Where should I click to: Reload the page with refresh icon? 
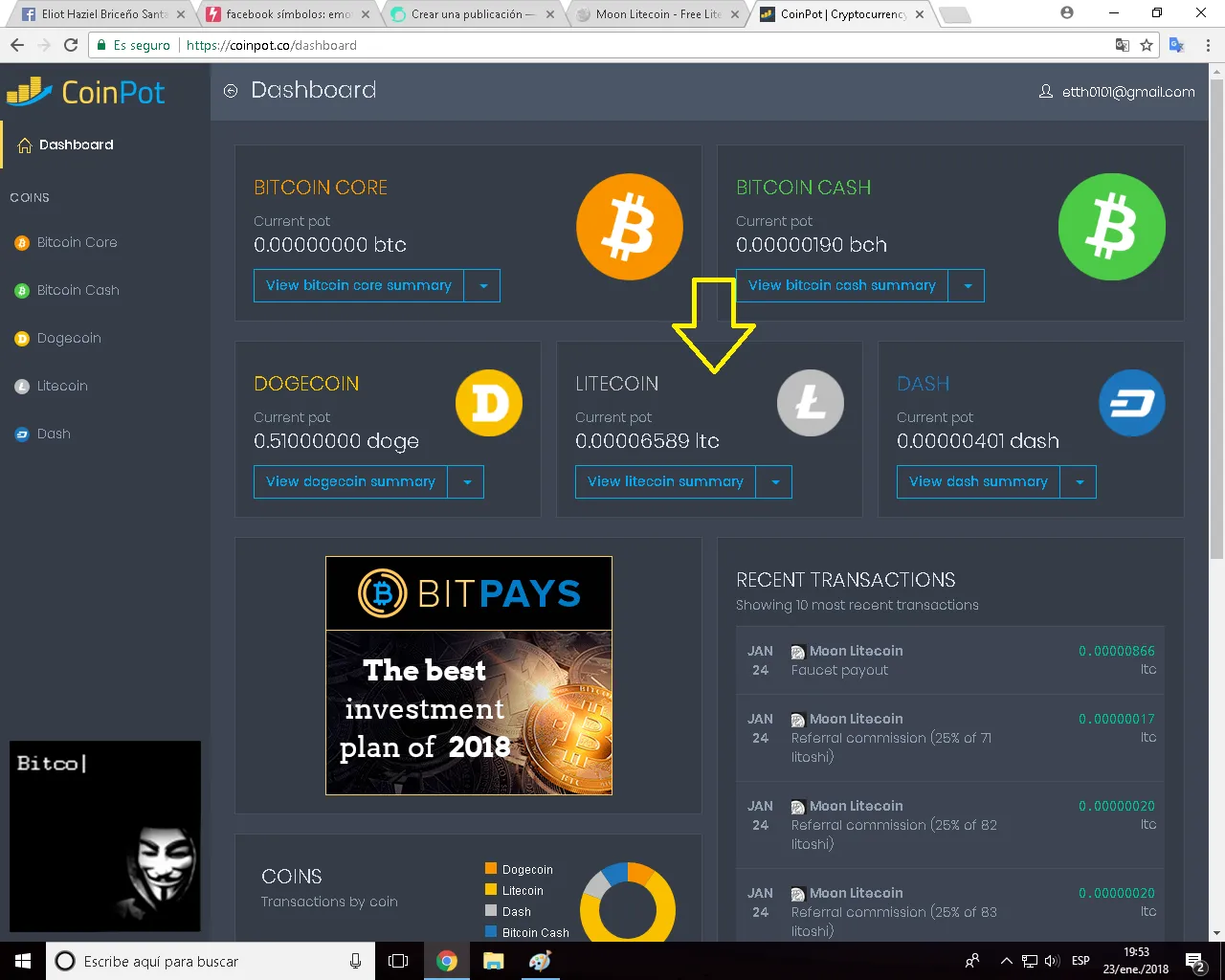[71, 45]
